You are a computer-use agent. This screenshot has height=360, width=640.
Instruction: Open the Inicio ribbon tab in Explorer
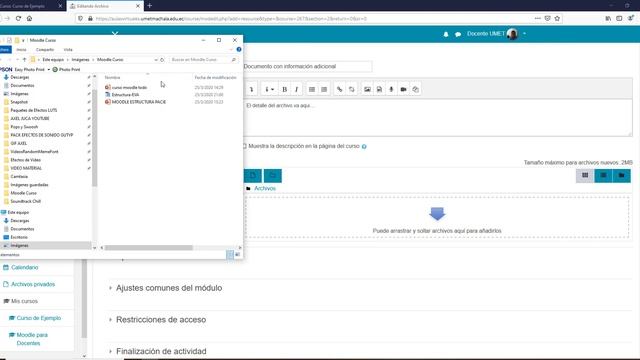pyautogui.click(x=21, y=50)
